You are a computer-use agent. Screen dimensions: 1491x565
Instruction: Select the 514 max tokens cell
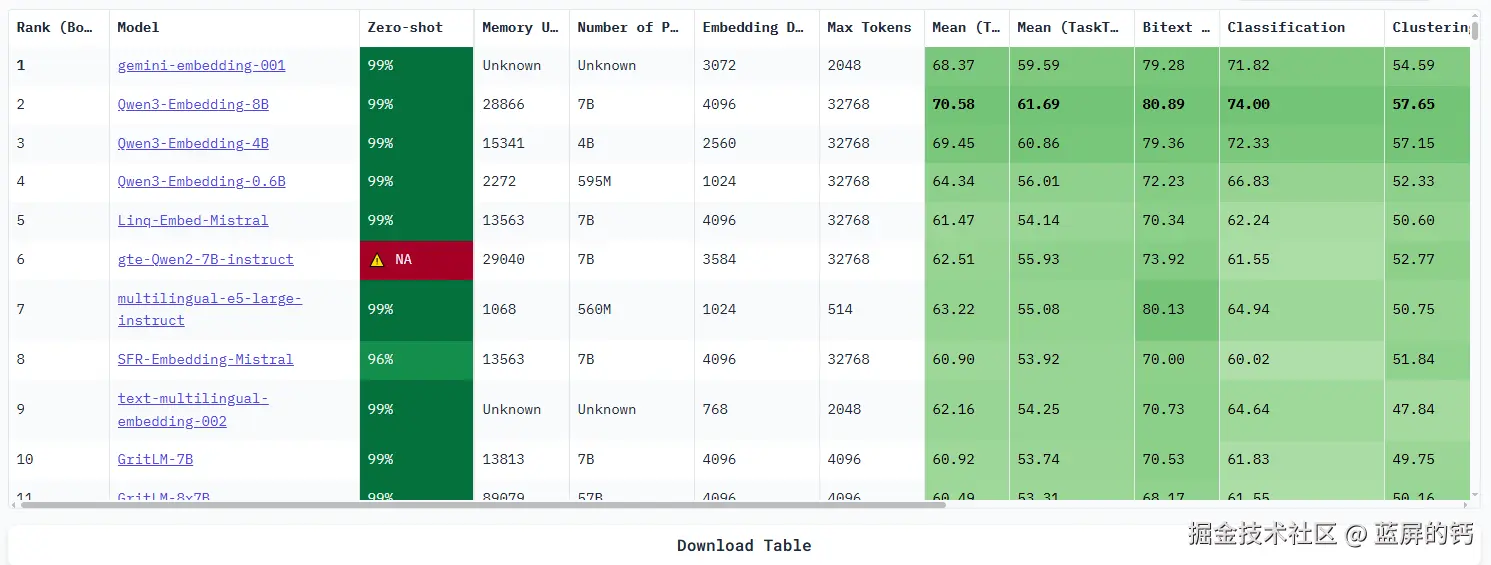pyautogui.click(x=872, y=310)
